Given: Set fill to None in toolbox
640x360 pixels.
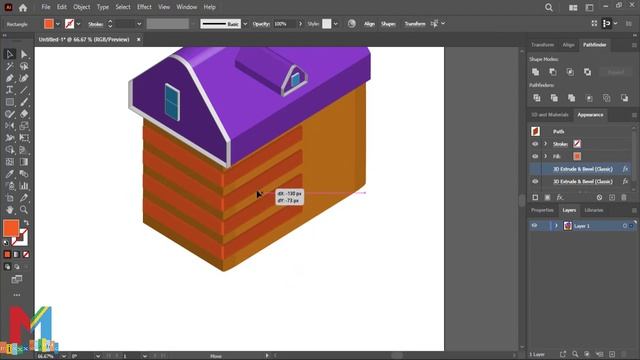Looking at the screenshot, I should 26,254.
